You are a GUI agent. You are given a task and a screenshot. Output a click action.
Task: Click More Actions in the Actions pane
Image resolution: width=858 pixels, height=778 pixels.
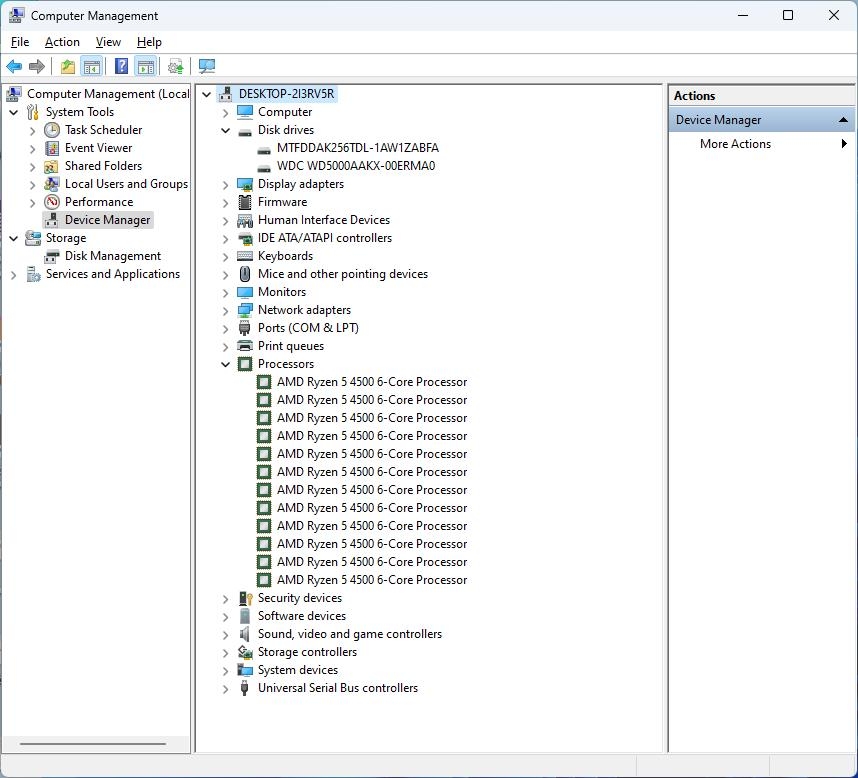coord(735,144)
